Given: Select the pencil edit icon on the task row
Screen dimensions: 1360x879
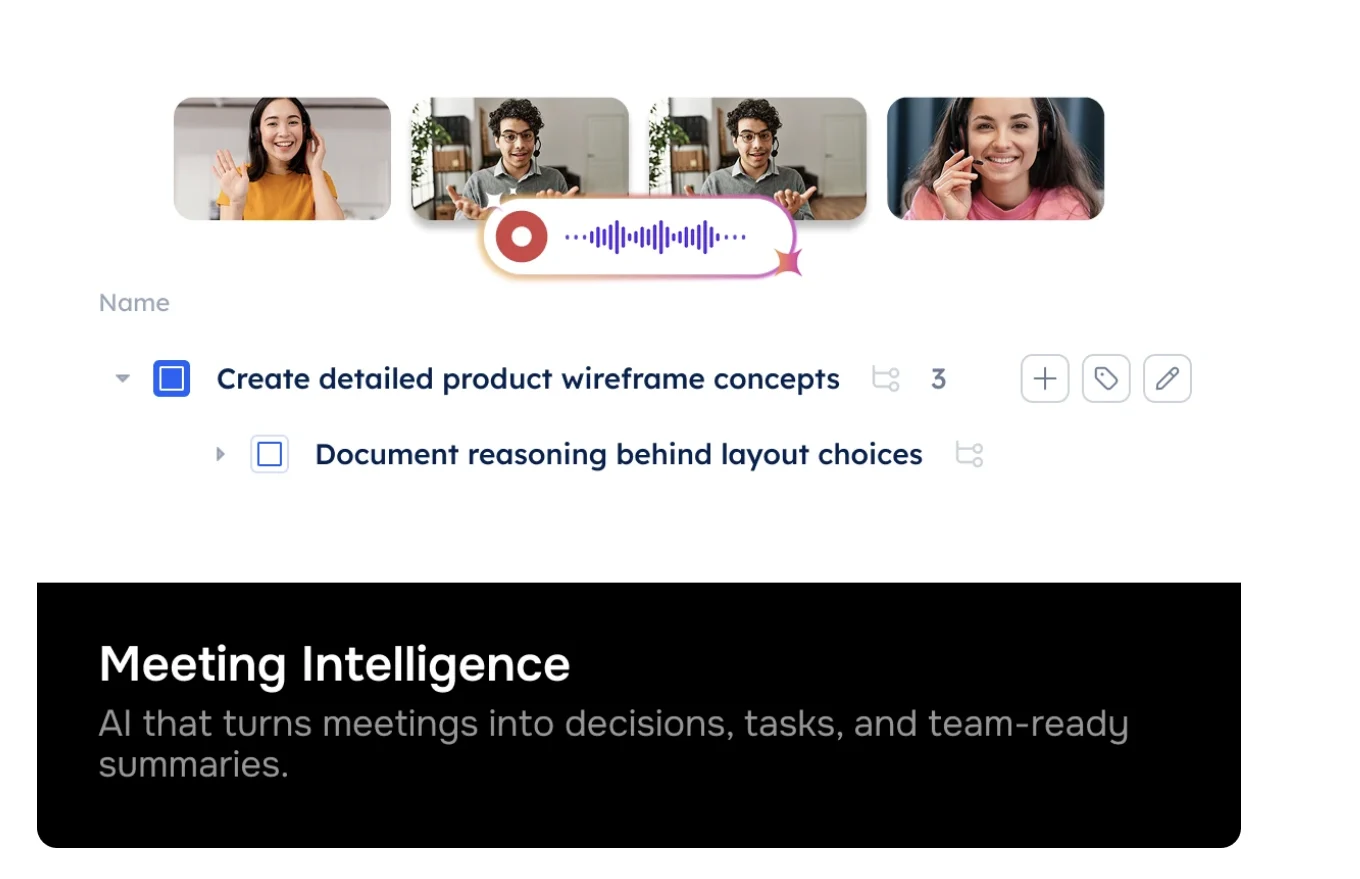Looking at the screenshot, I should [1167, 378].
